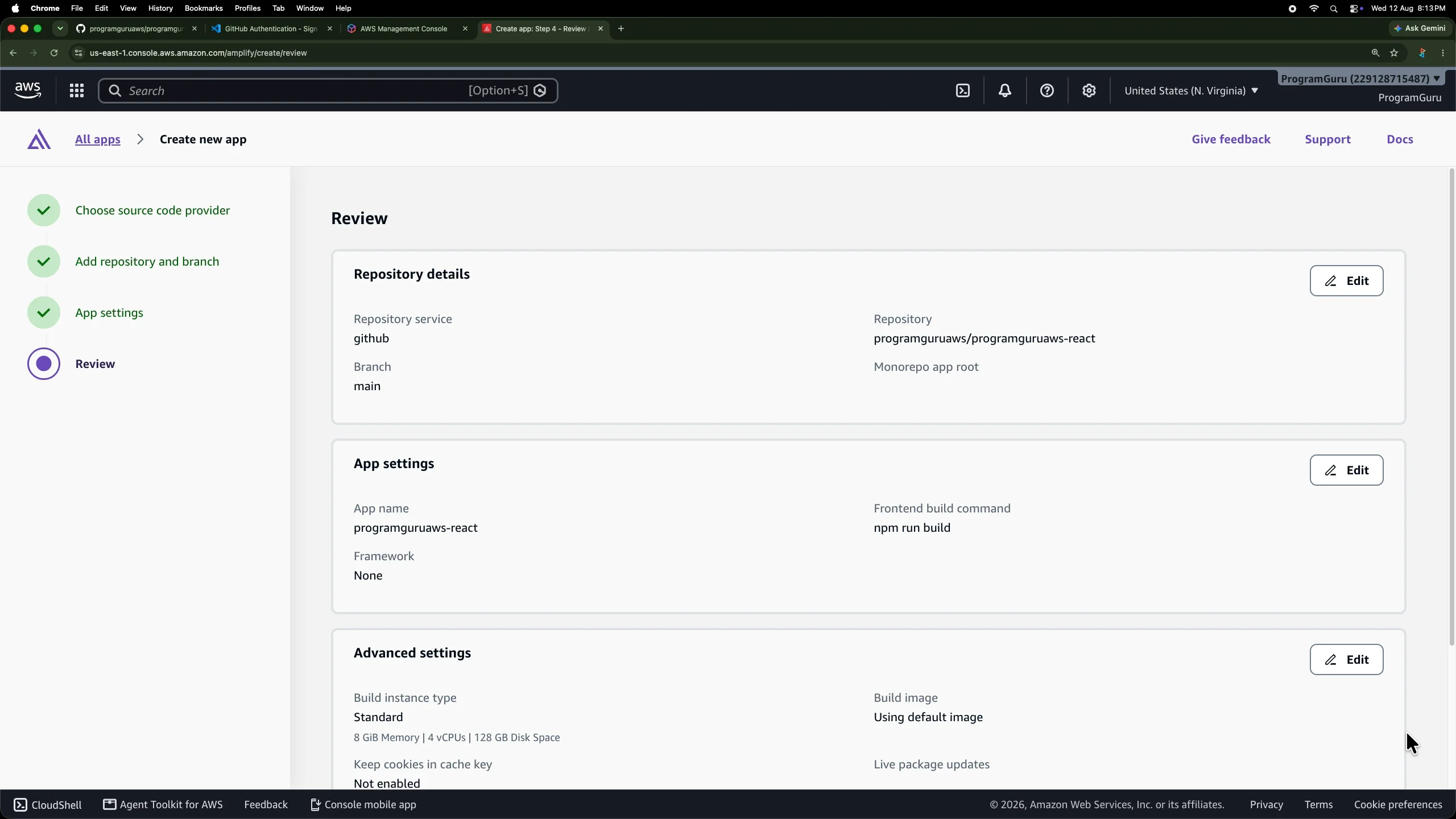Viewport: 1456px width, 819px height.
Task: Click the Wi-Fi status icon
Action: click(1314, 9)
